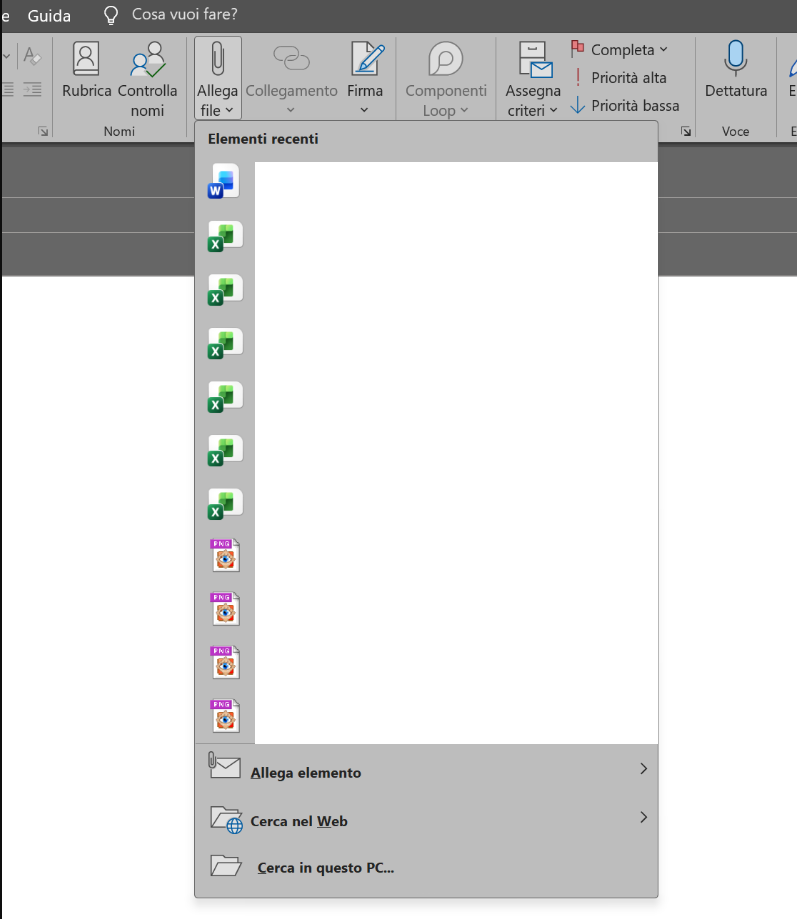
Task: Open Componenti Loop dropdown
Action: point(445,79)
